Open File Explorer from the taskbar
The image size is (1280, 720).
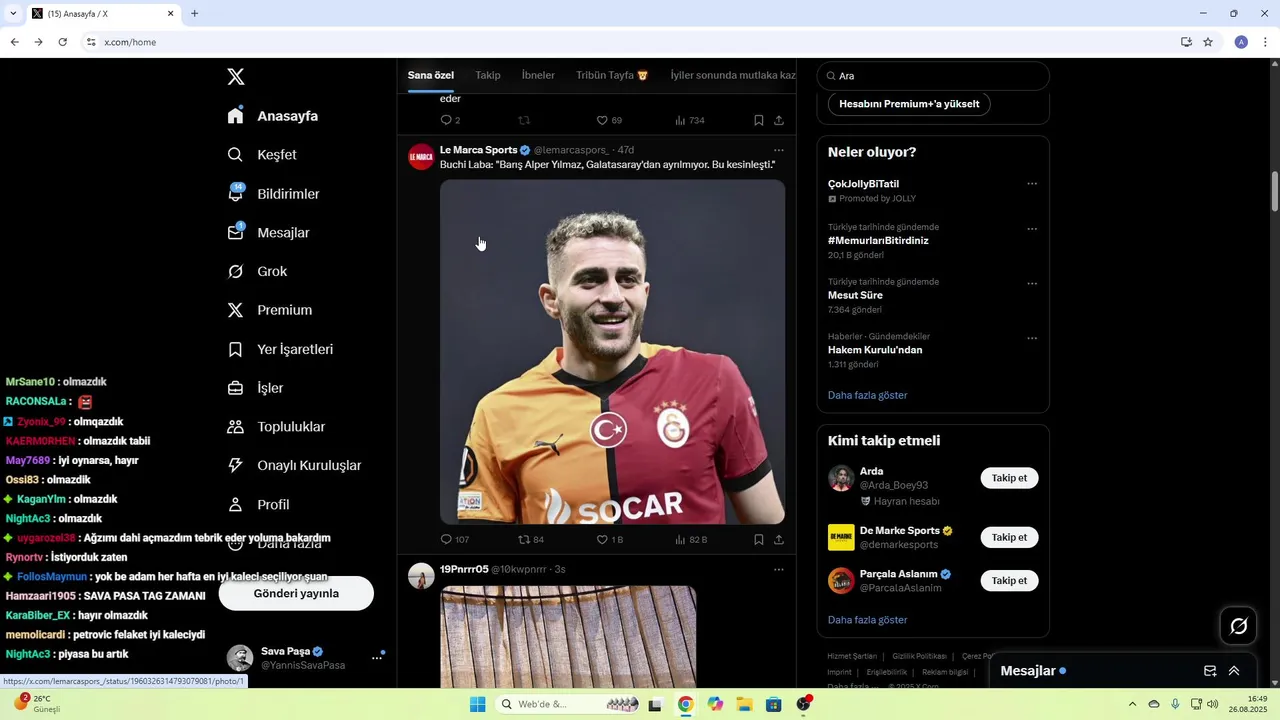744,704
